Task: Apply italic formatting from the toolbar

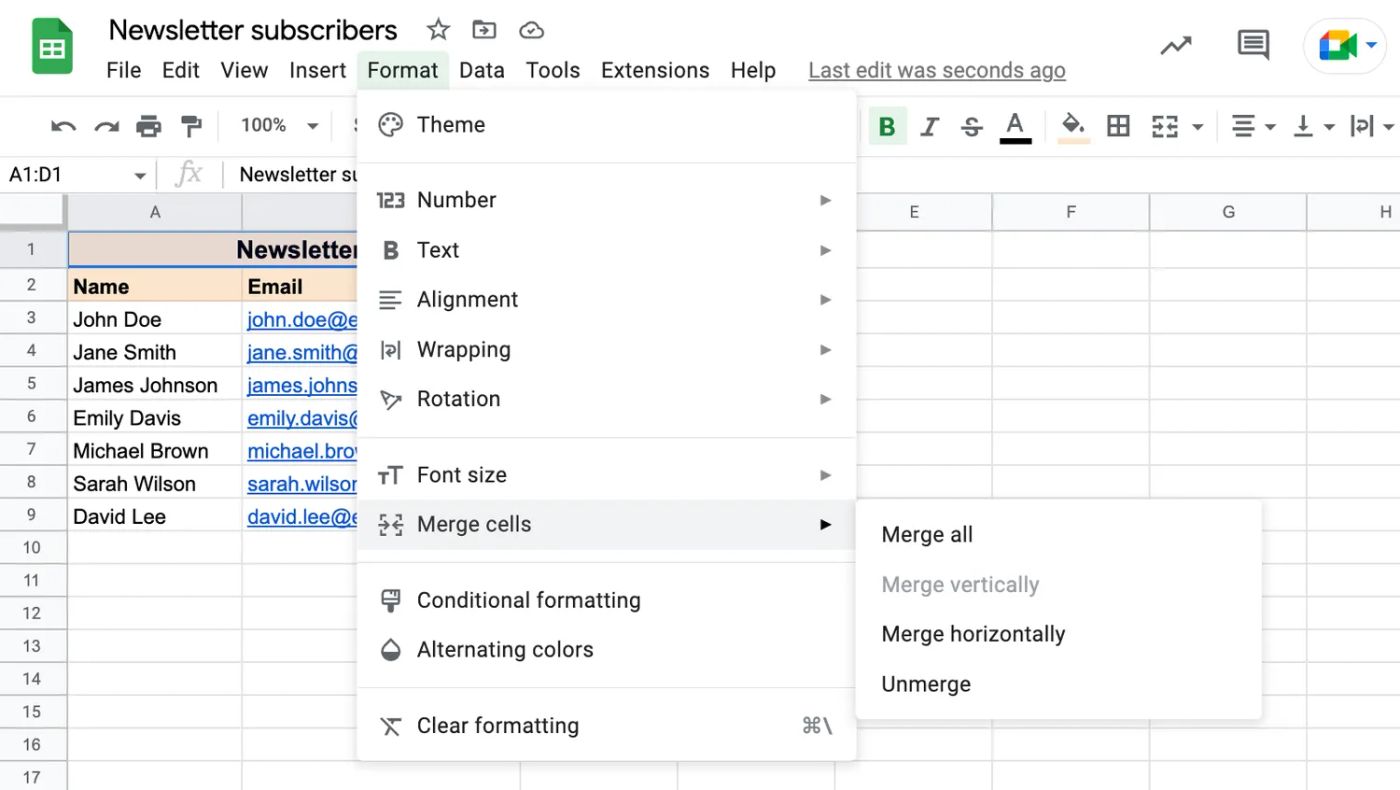Action: coord(929,126)
